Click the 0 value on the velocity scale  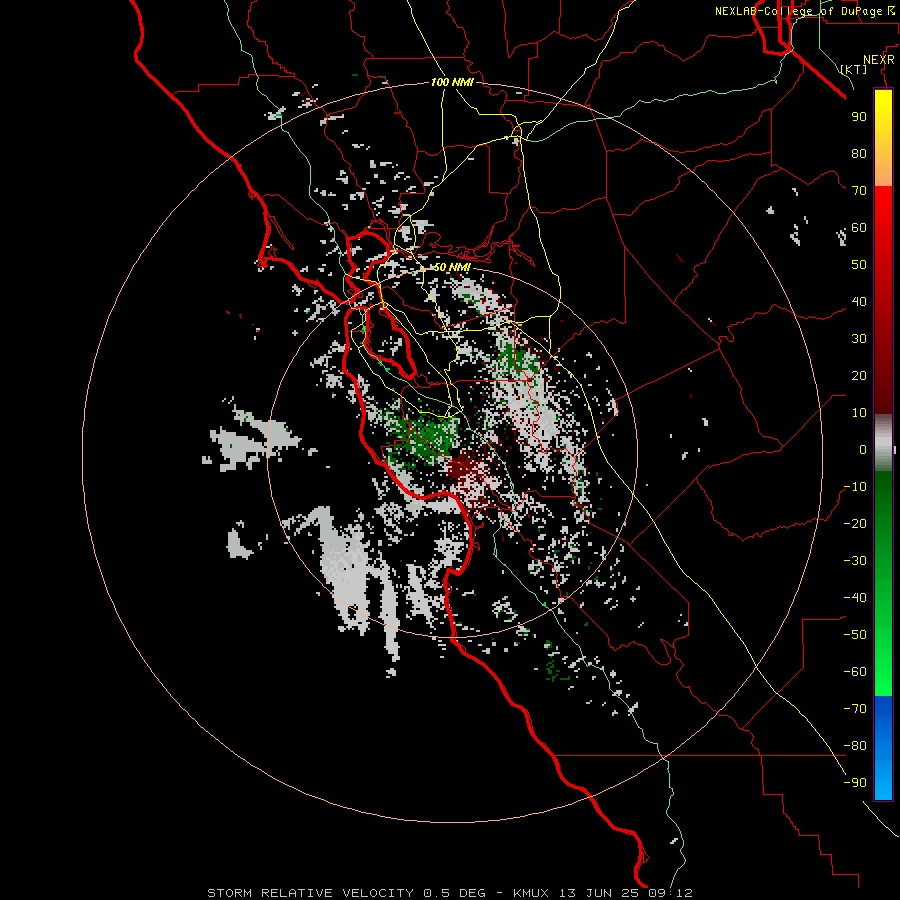point(863,449)
